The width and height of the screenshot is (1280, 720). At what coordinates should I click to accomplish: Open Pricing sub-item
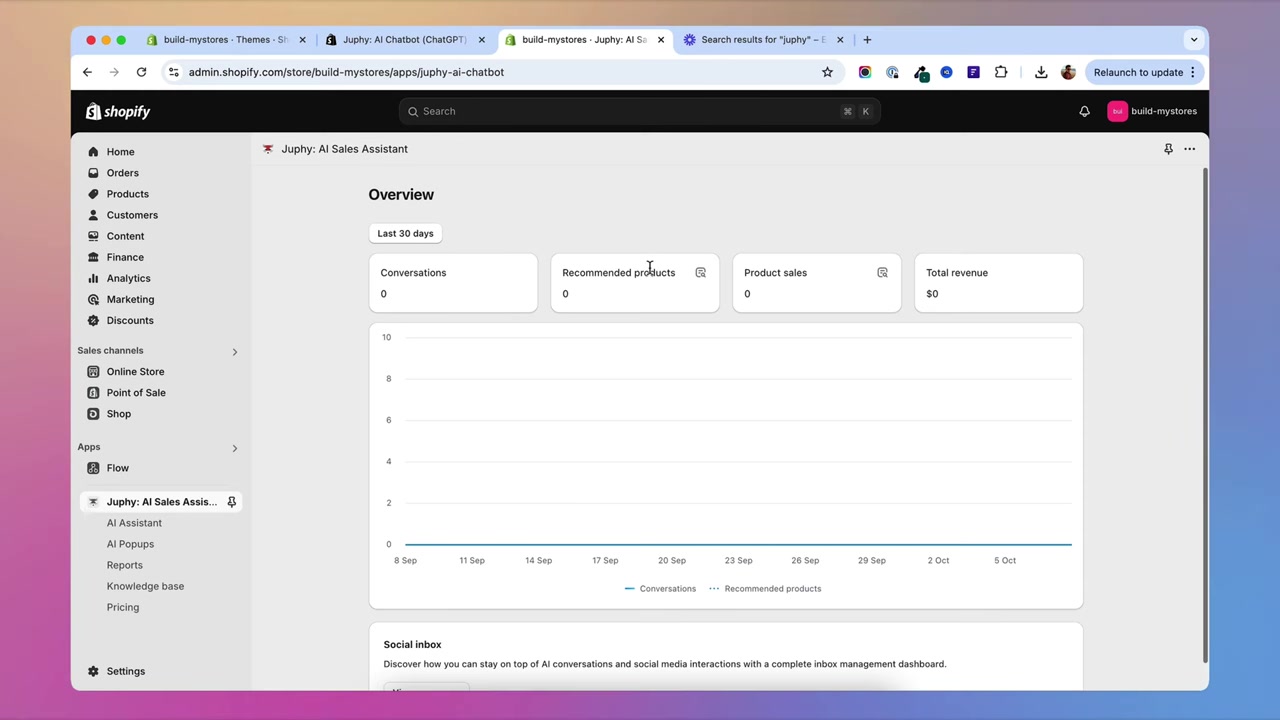pyautogui.click(x=123, y=607)
